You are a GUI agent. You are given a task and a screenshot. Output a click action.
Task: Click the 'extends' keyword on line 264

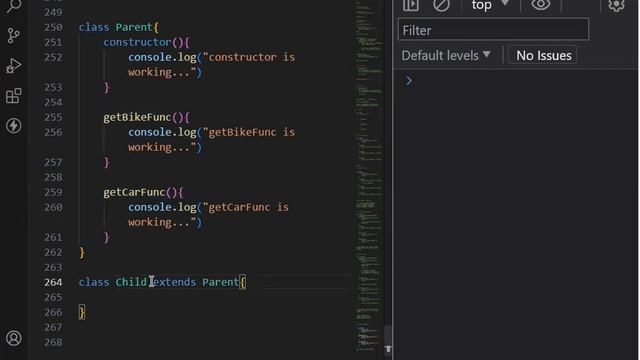click(x=174, y=282)
